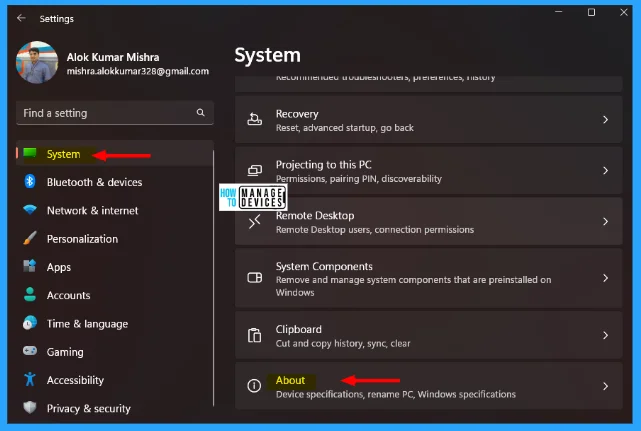Click the About info icon
641x431 pixels.
click(x=254, y=386)
